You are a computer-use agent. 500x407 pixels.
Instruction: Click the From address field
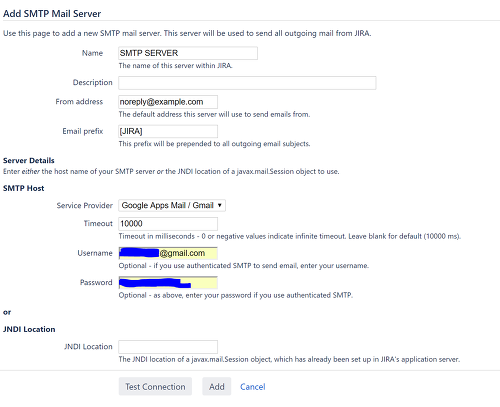pos(168,102)
